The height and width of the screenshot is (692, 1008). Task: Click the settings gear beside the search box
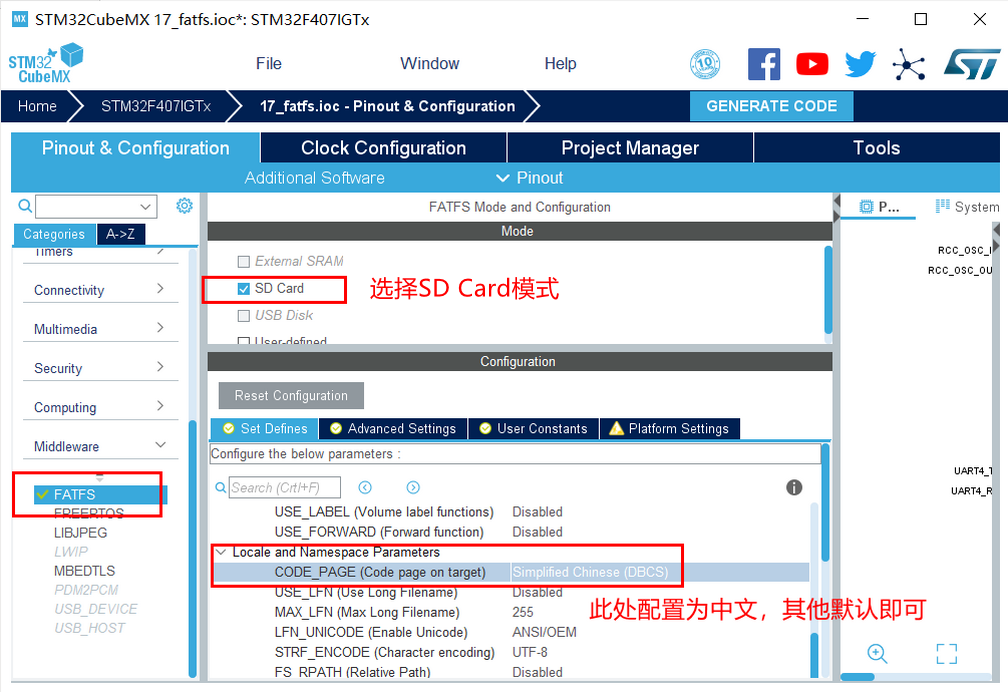[x=184, y=206]
